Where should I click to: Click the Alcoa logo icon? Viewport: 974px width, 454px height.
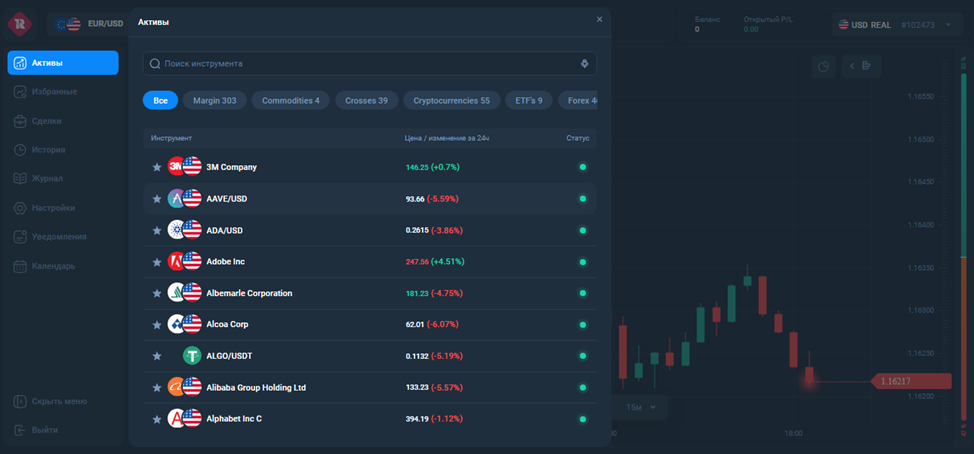click(x=176, y=324)
